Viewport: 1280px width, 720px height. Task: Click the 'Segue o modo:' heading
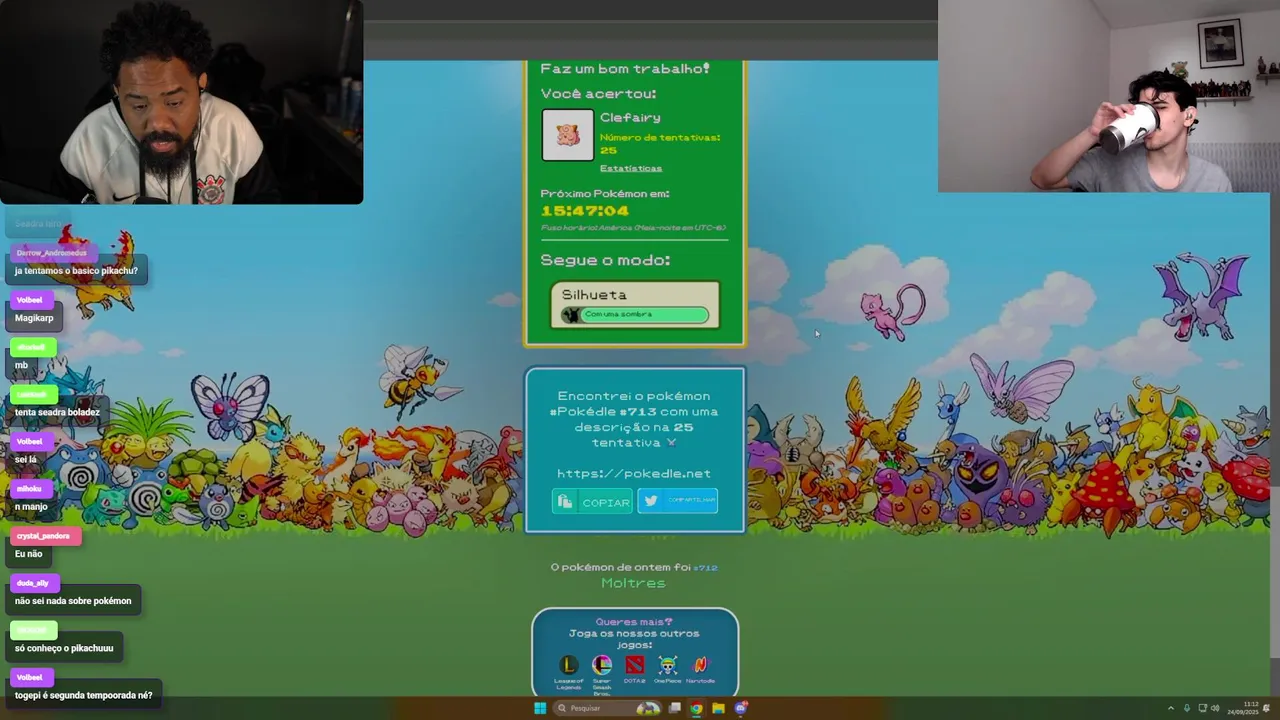pyautogui.click(x=605, y=260)
